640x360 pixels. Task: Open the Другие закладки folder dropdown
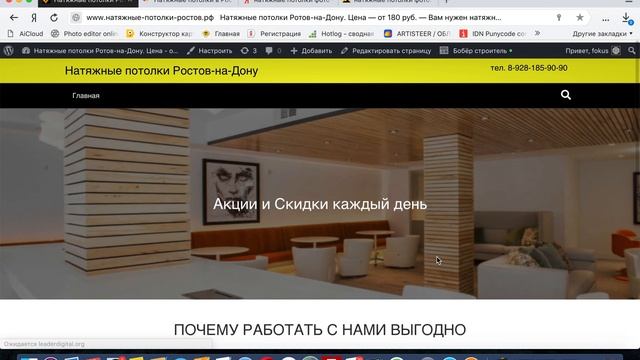click(602, 33)
